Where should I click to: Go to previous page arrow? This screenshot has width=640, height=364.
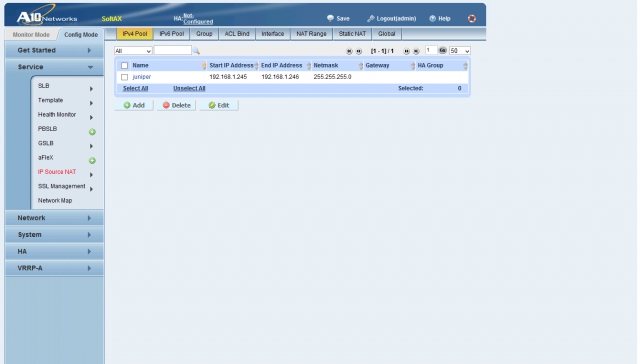(359, 51)
